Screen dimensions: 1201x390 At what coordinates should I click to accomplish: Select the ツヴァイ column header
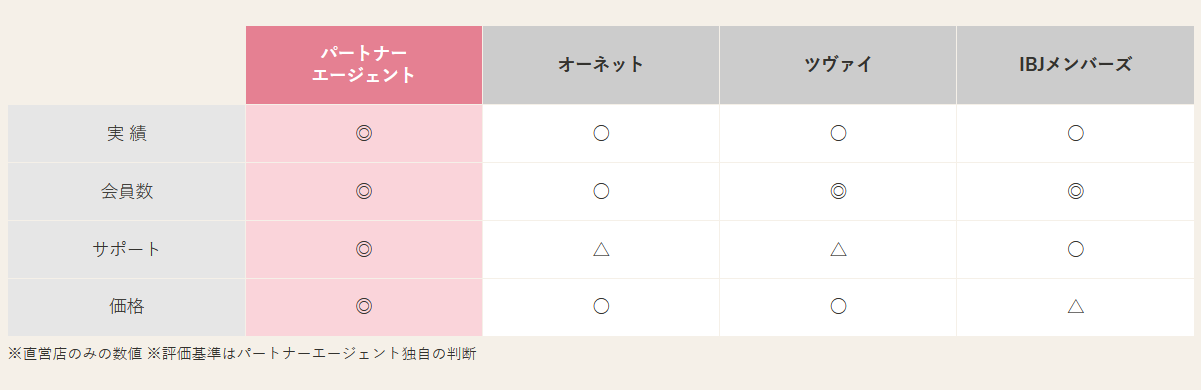point(838,65)
